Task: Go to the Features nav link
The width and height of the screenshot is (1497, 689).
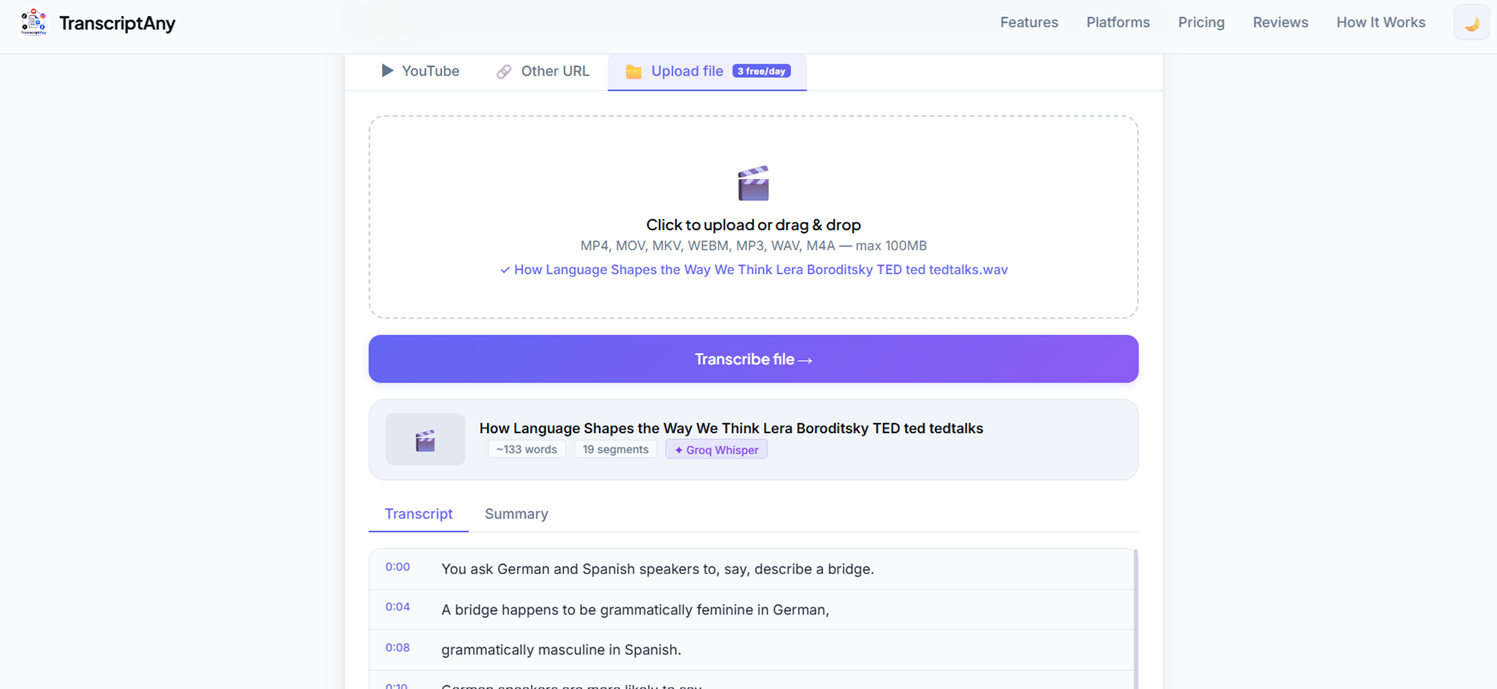Action: click(1029, 22)
